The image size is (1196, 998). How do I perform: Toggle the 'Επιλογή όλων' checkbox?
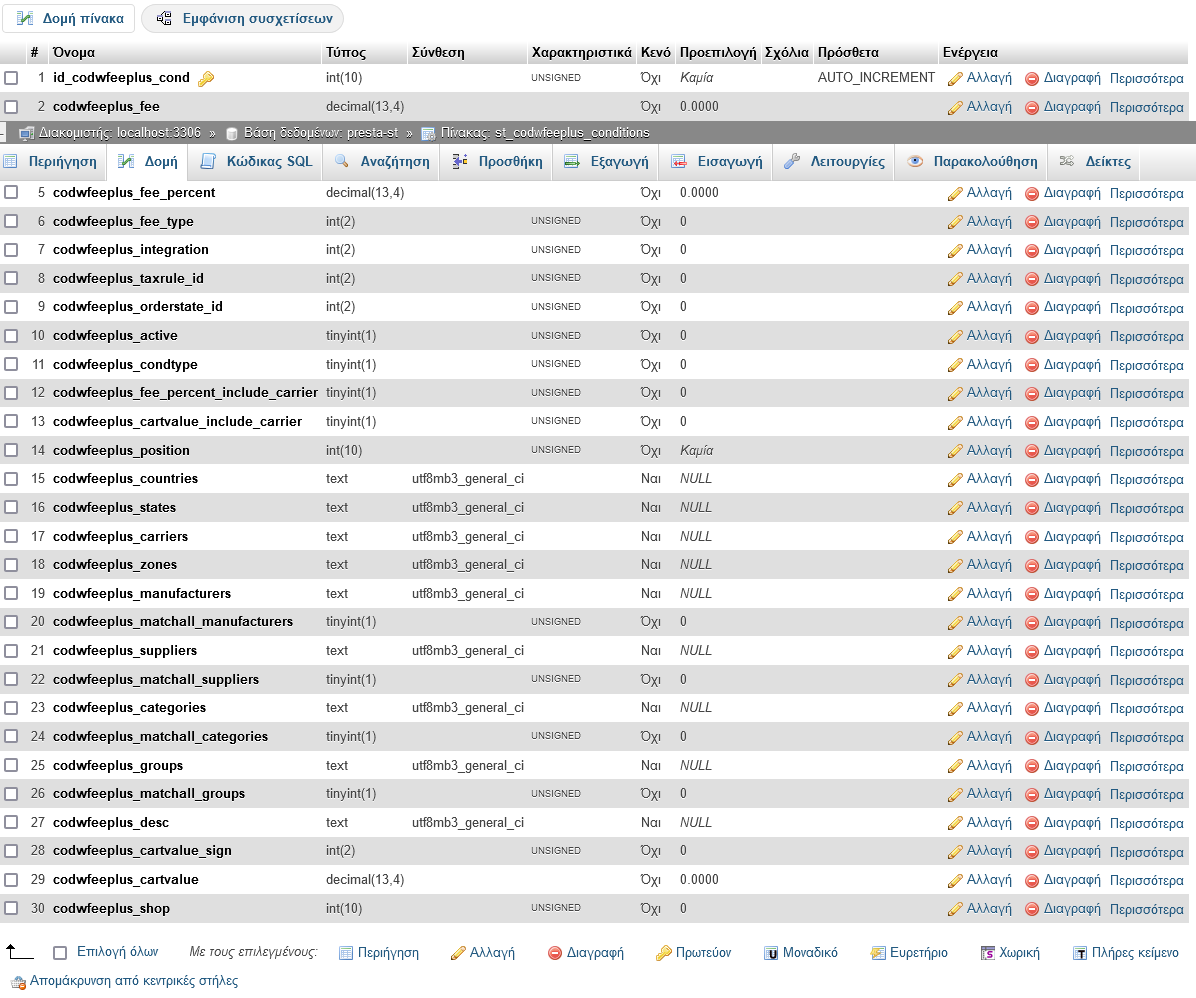pos(60,952)
